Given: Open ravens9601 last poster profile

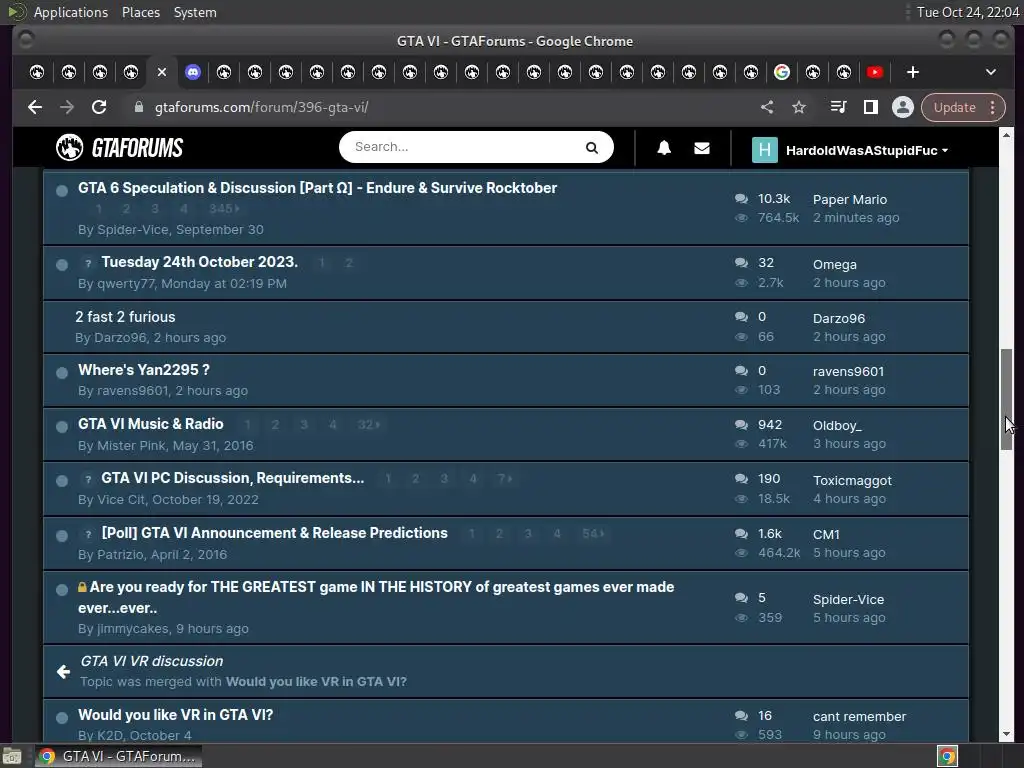Looking at the screenshot, I should pyautogui.click(x=848, y=371).
